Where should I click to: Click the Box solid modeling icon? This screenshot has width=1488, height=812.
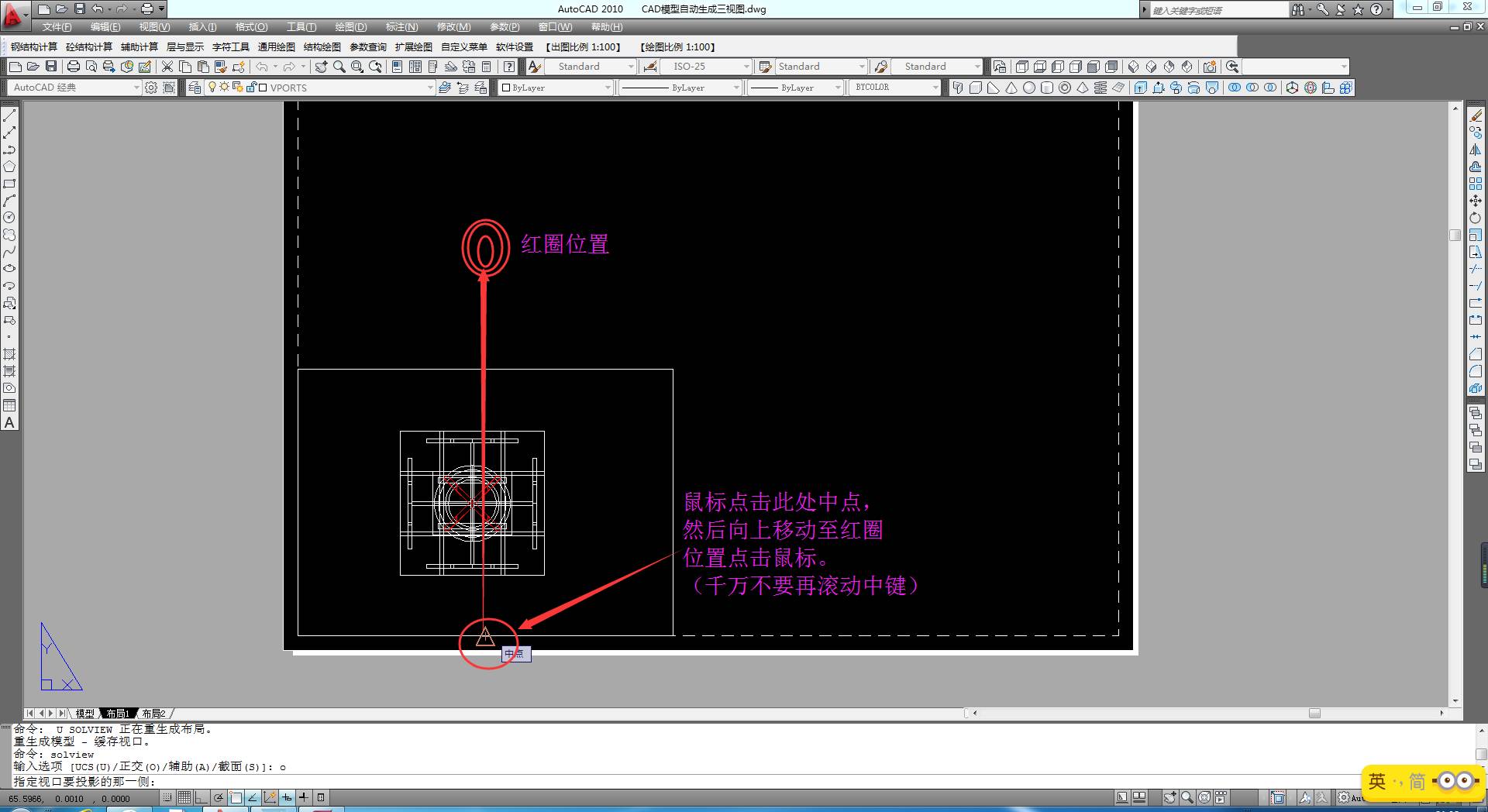(x=976, y=88)
